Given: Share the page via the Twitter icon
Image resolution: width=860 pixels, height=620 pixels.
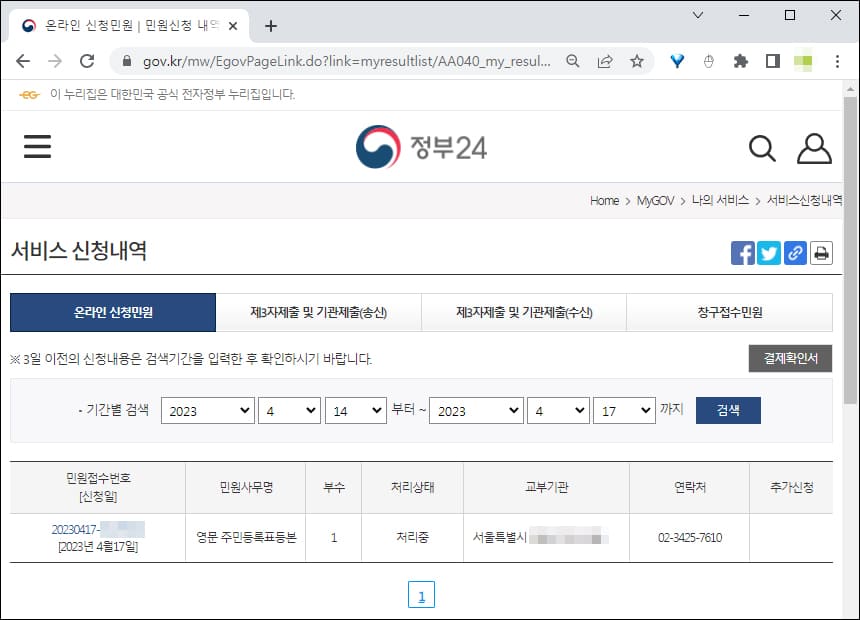Looking at the screenshot, I should tap(769, 253).
